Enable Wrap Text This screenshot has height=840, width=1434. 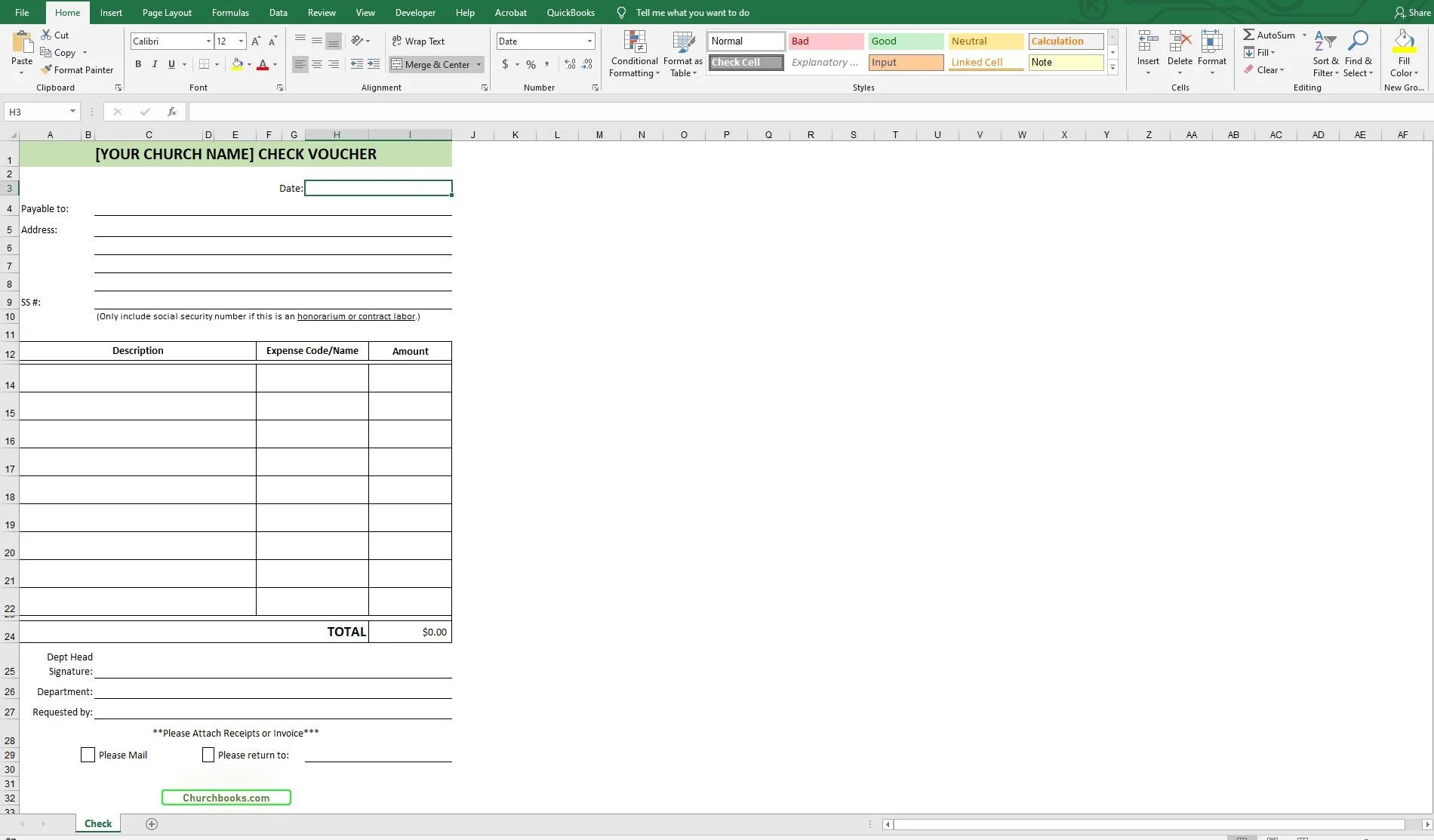point(419,41)
